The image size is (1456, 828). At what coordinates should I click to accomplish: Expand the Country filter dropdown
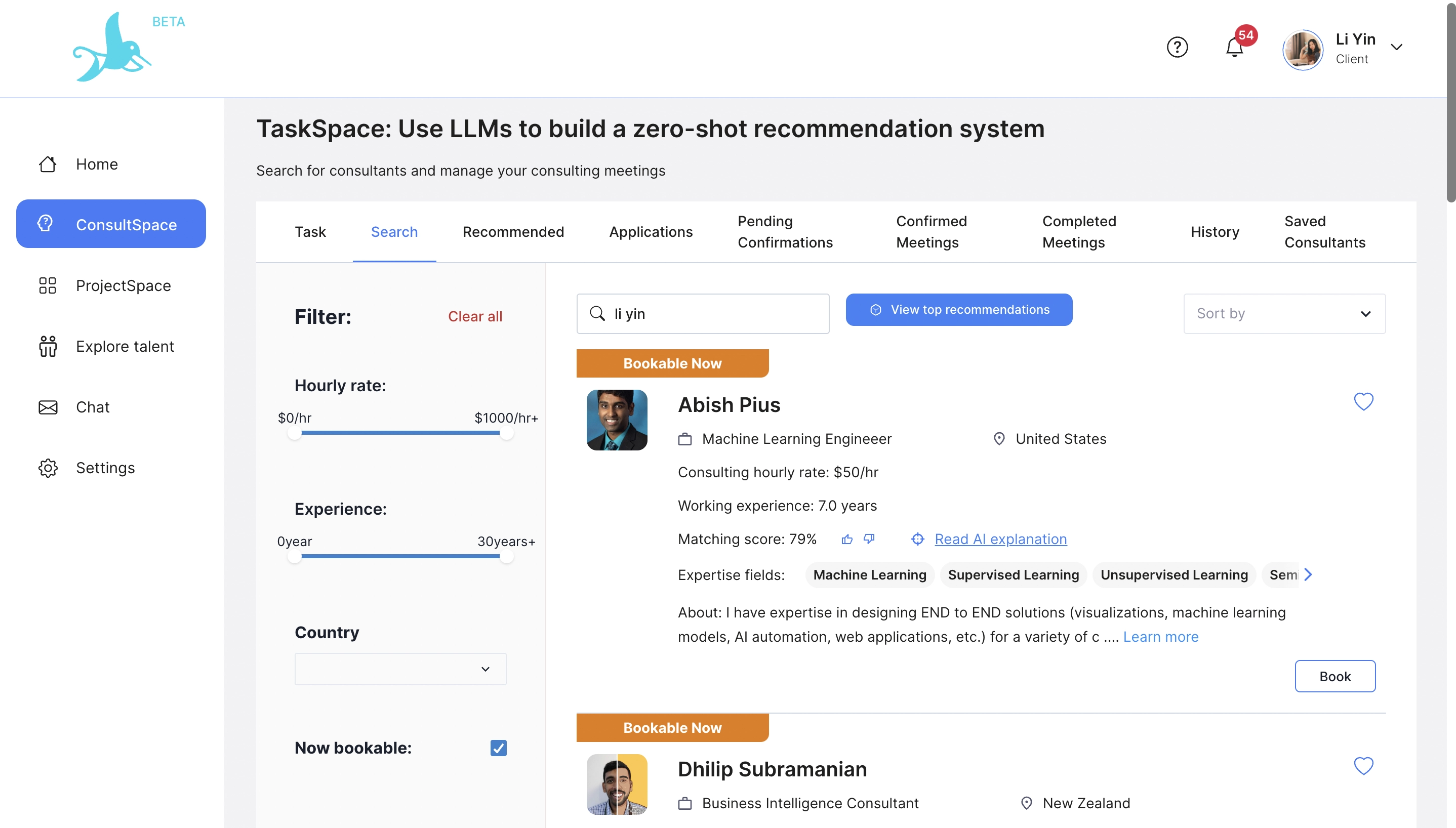(x=400, y=669)
